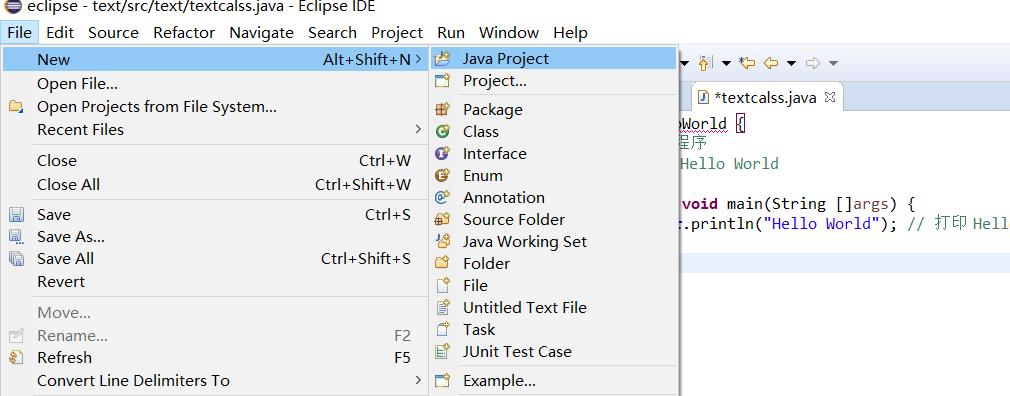Choose Untitled Text File label
1010x396 pixels.
point(525,307)
